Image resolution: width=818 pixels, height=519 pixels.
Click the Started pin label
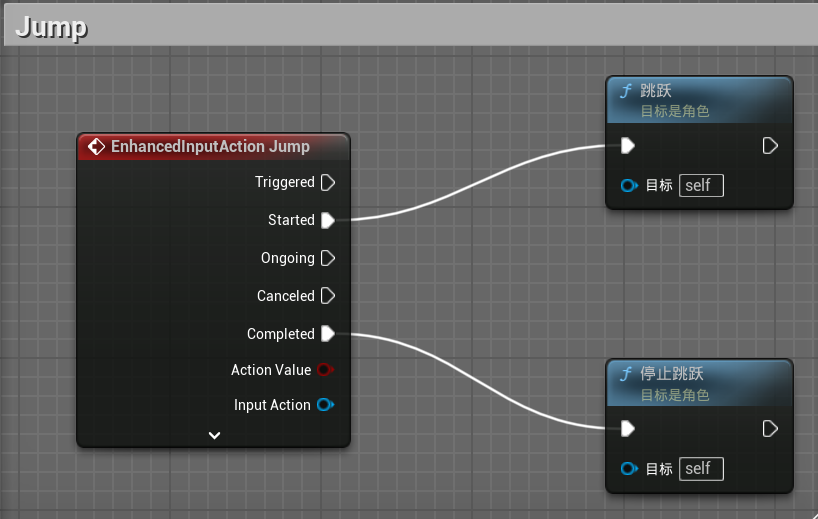coord(291,220)
